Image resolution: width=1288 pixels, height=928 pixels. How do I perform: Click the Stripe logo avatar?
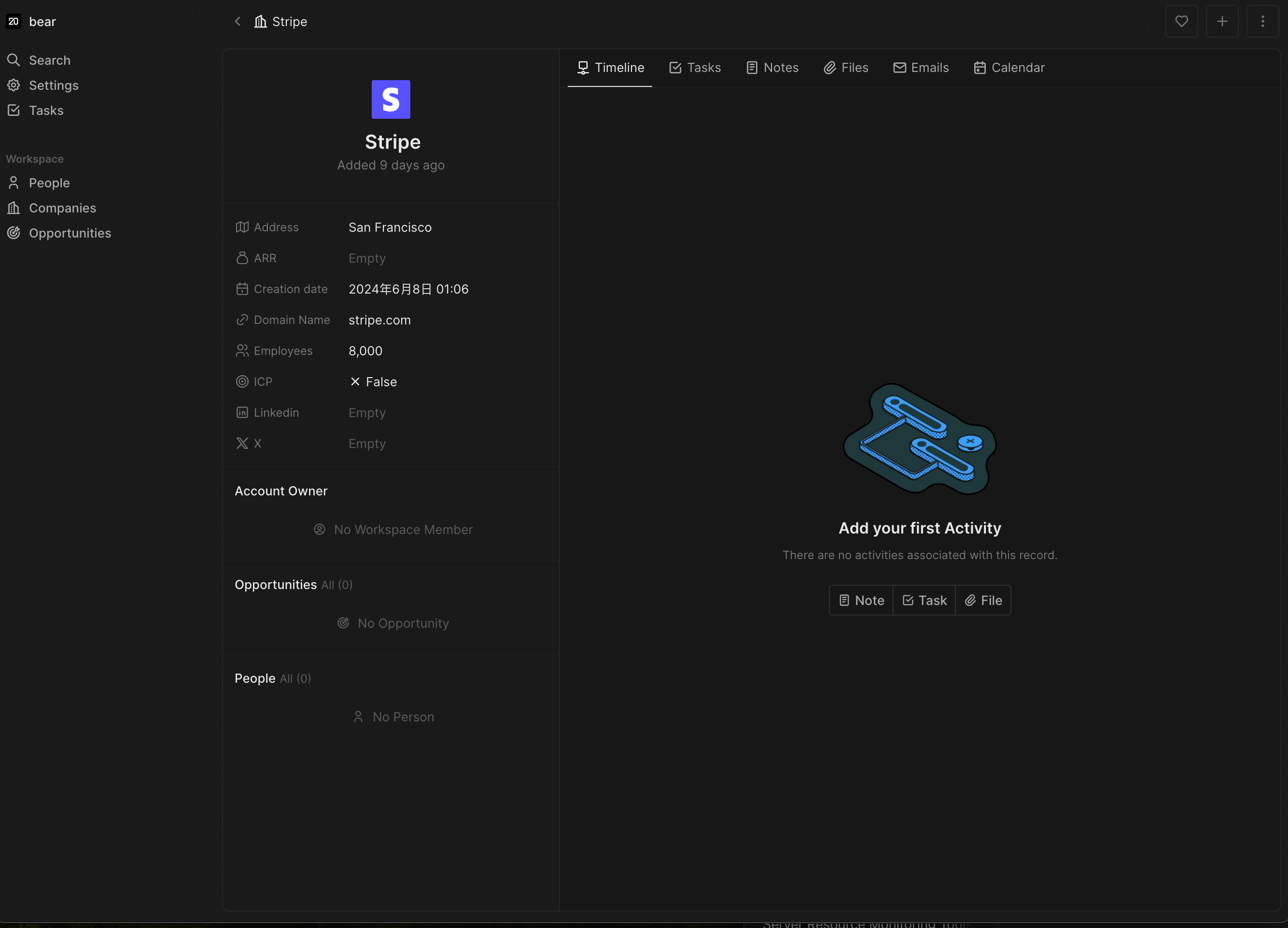(391, 99)
